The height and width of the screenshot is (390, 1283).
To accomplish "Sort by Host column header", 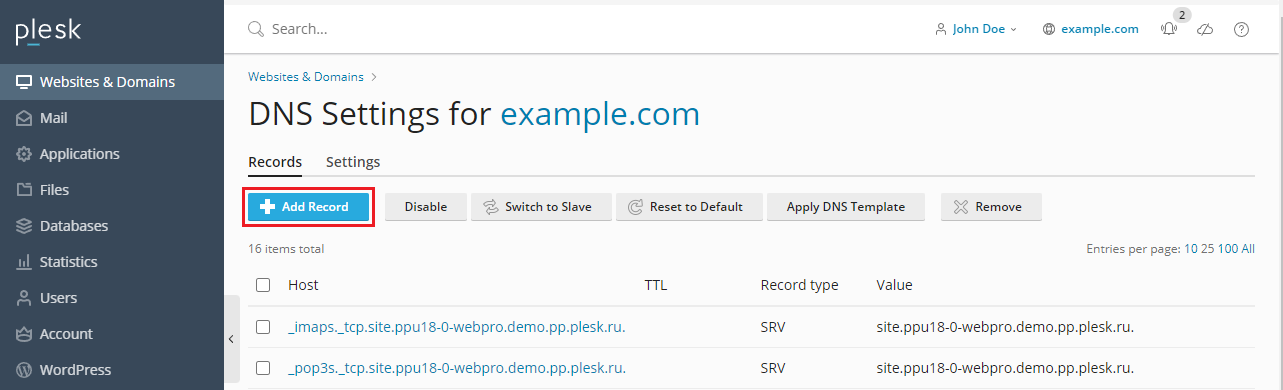I will pyautogui.click(x=303, y=285).
